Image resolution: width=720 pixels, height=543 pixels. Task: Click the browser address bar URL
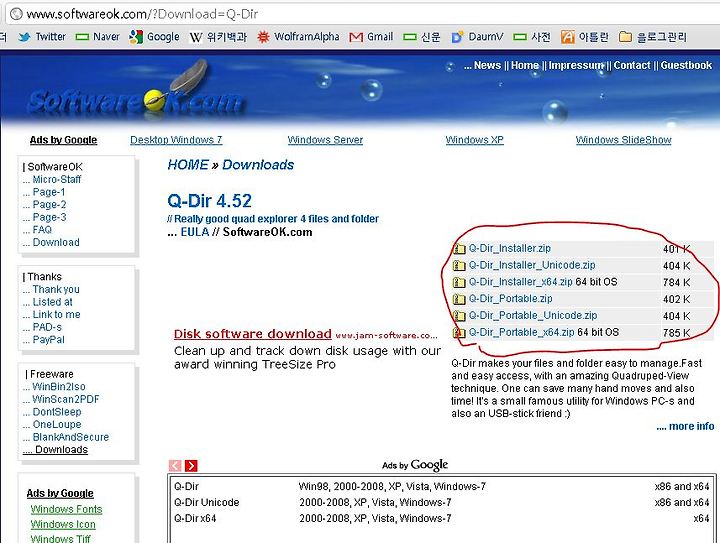point(142,14)
